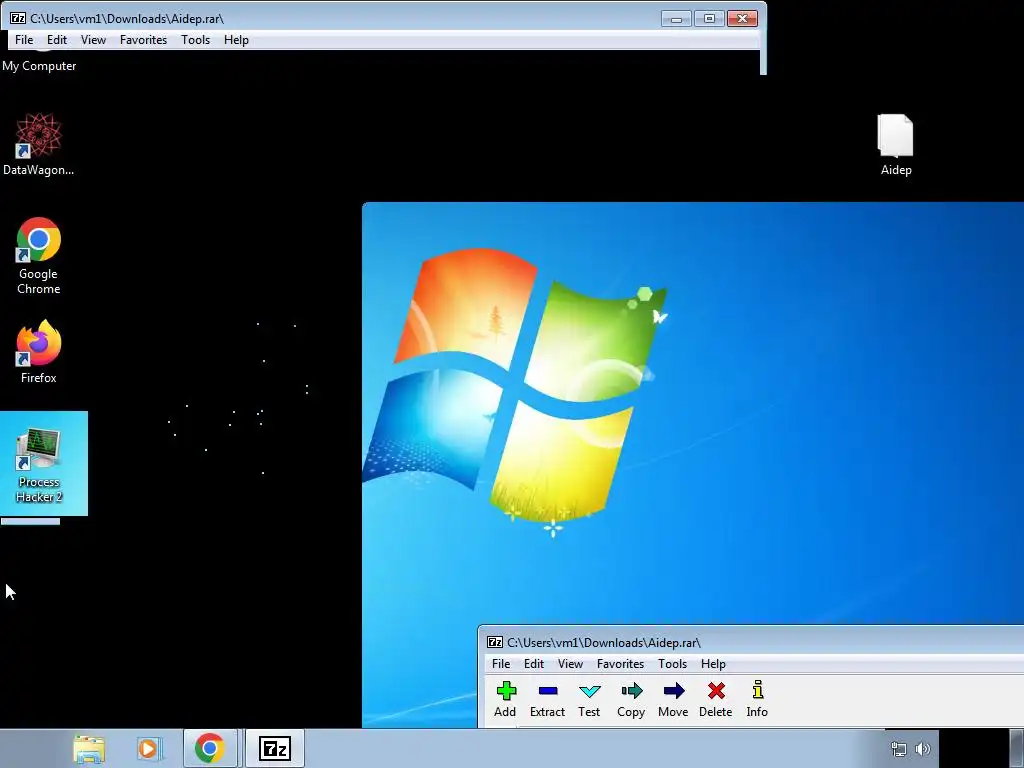Open File menu in the lower 7-Zip window

[501, 664]
